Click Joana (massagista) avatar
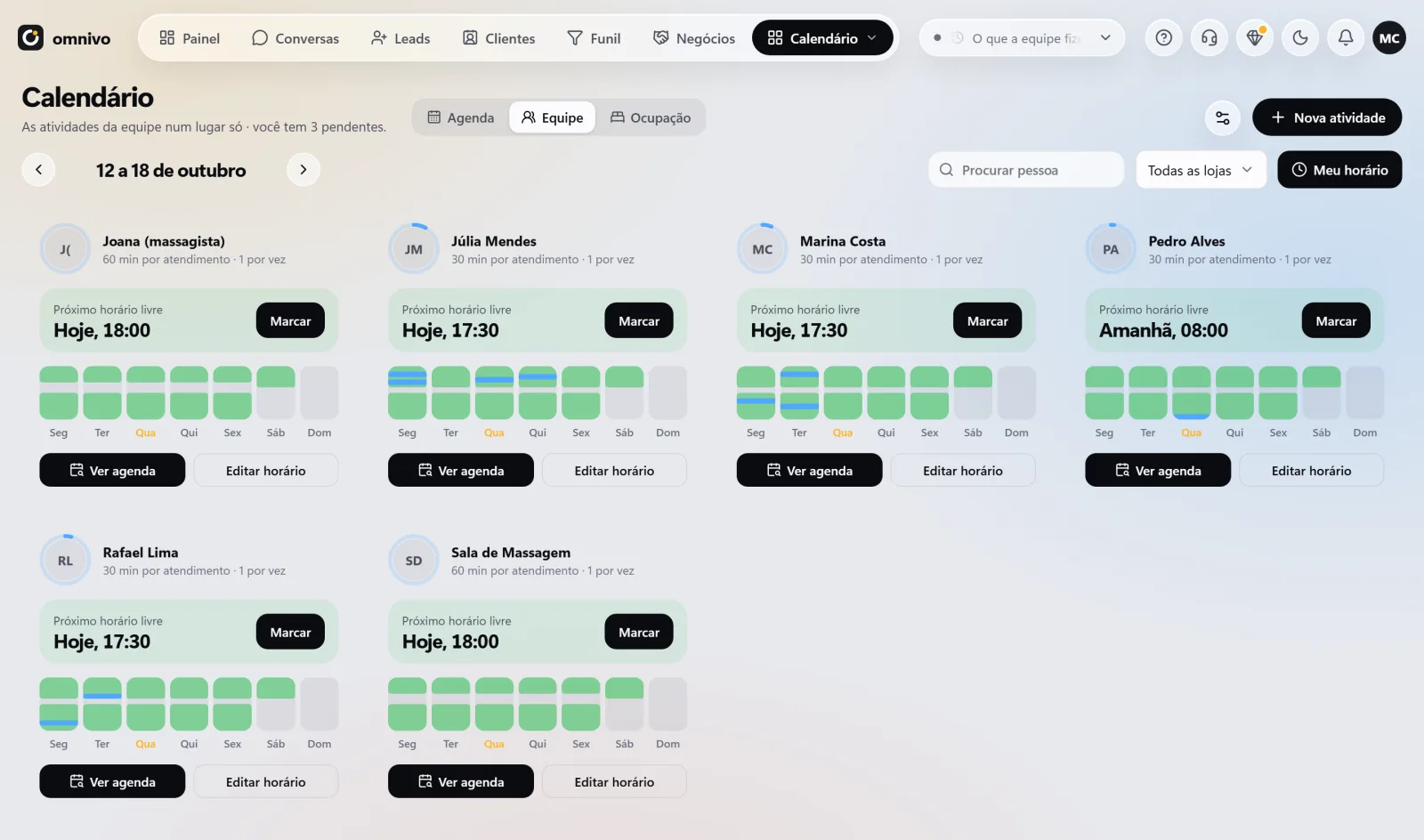1424x840 pixels. 65,249
